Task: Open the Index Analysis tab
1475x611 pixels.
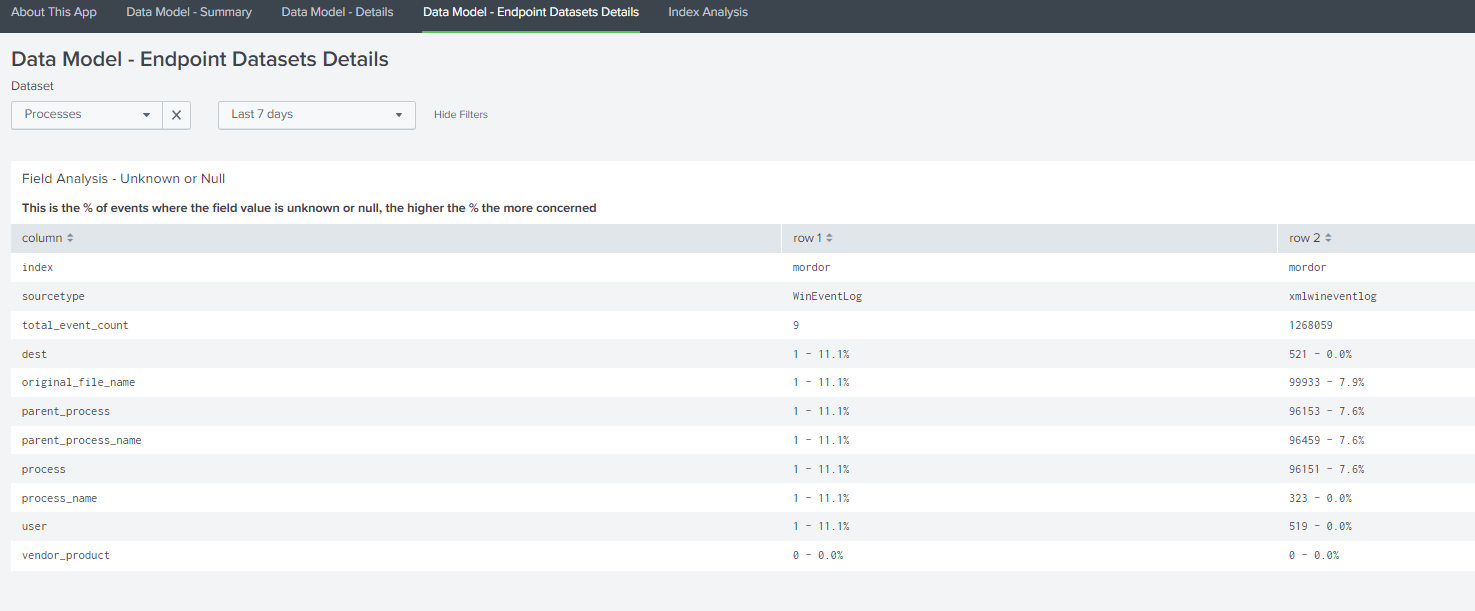Action: (708, 13)
